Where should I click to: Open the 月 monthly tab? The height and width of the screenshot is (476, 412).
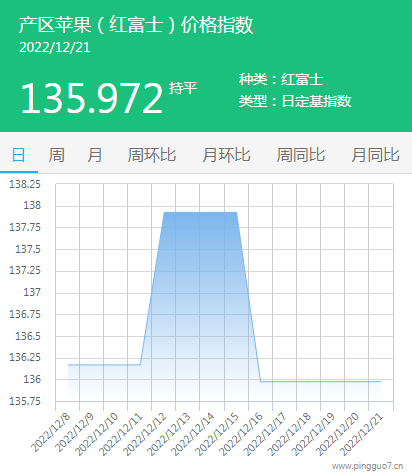95,155
